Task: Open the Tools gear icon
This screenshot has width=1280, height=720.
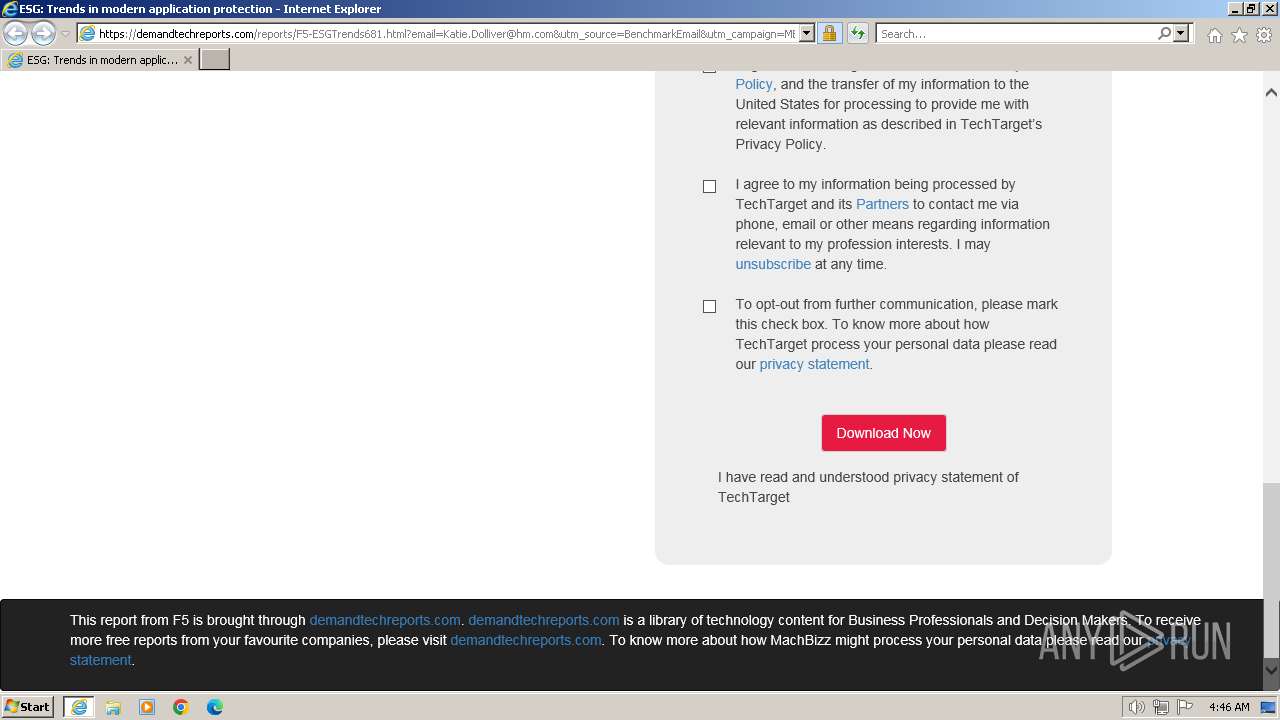Action: point(1264,35)
